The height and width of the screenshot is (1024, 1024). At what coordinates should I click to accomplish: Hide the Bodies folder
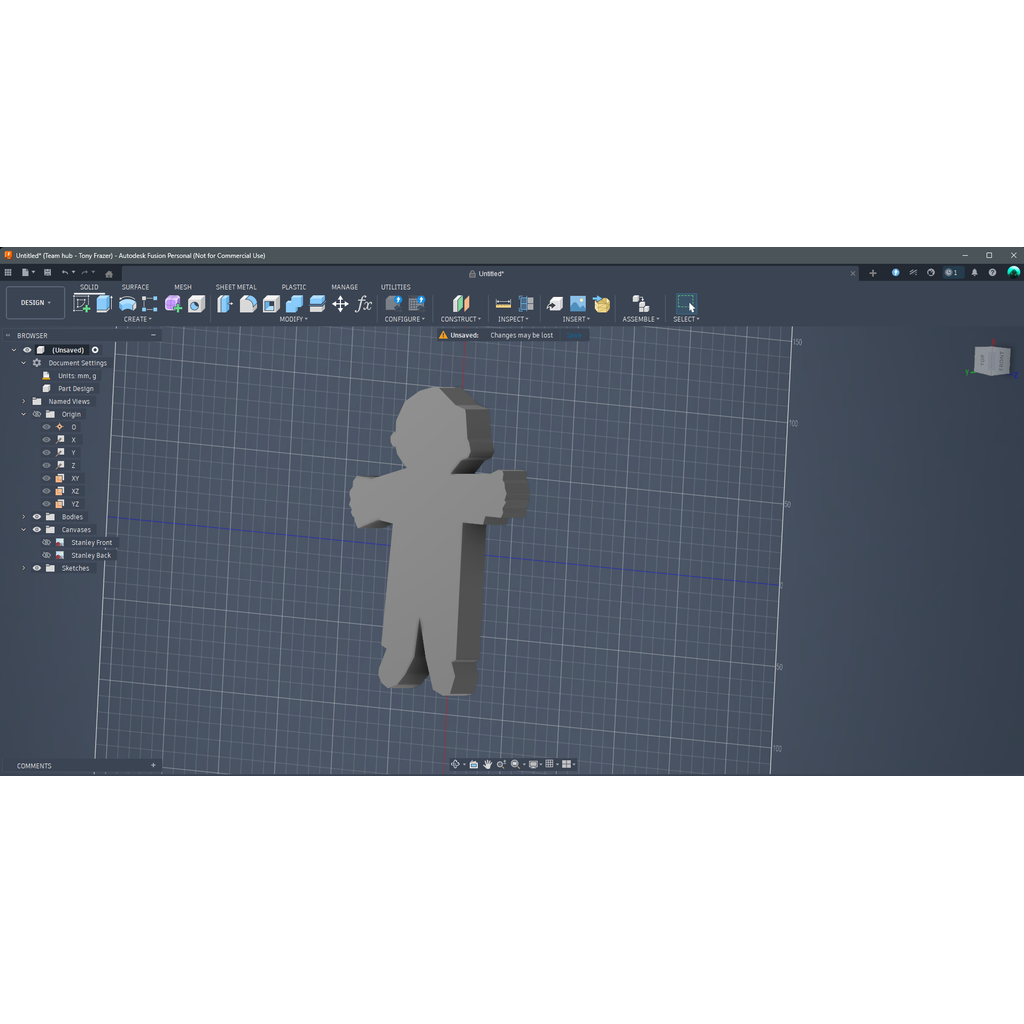(x=37, y=517)
